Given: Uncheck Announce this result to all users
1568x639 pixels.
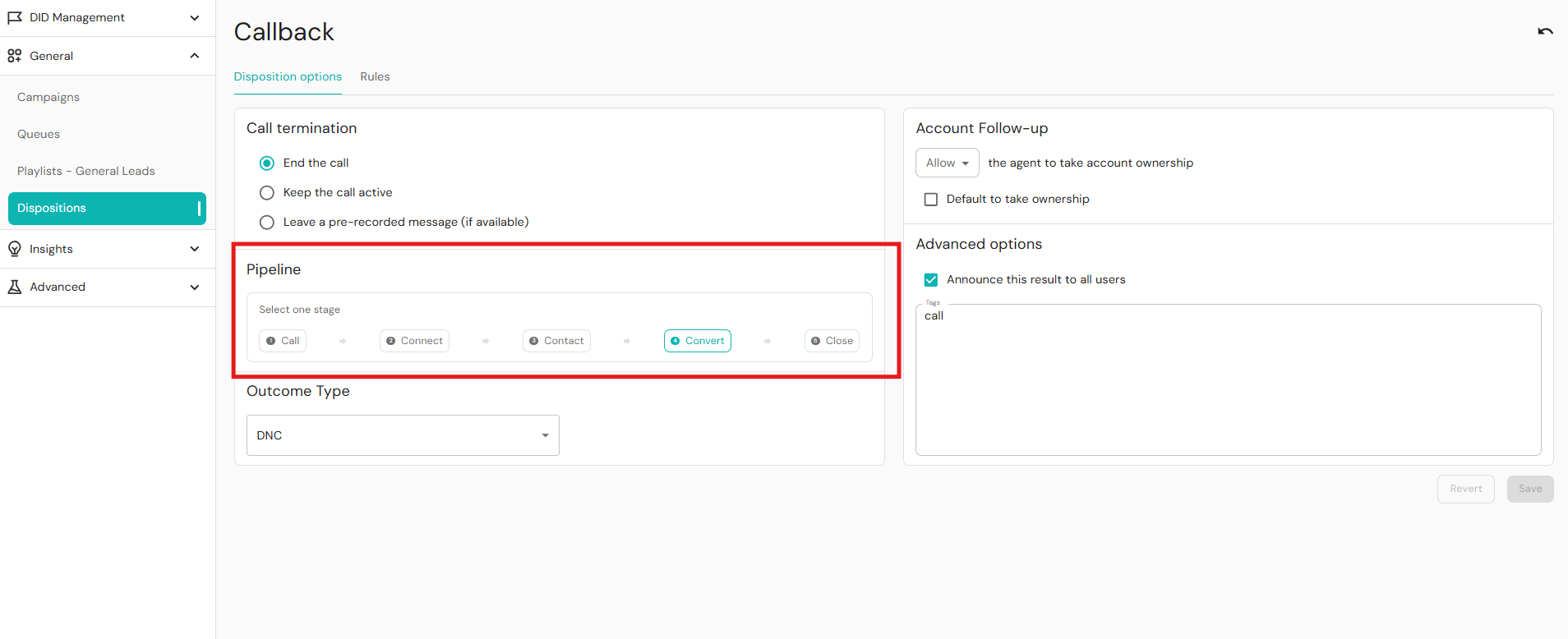Looking at the screenshot, I should (x=931, y=280).
